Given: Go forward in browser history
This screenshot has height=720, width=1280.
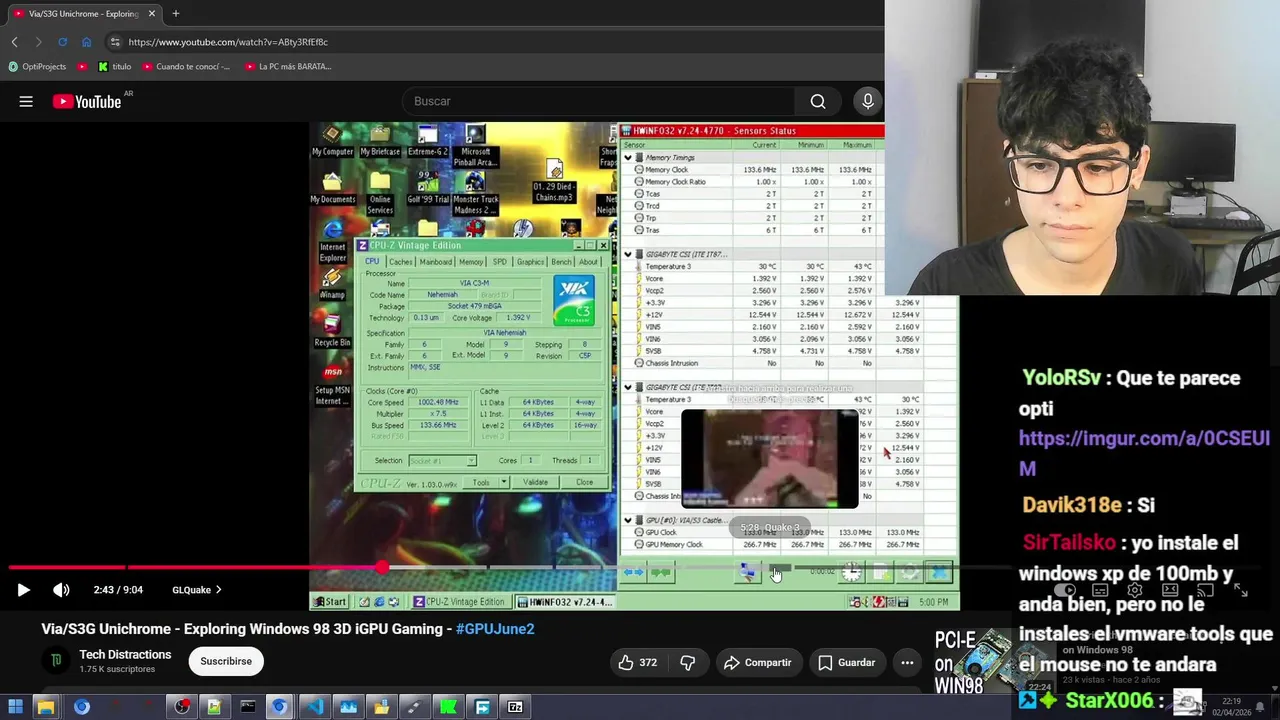Looking at the screenshot, I should [38, 42].
